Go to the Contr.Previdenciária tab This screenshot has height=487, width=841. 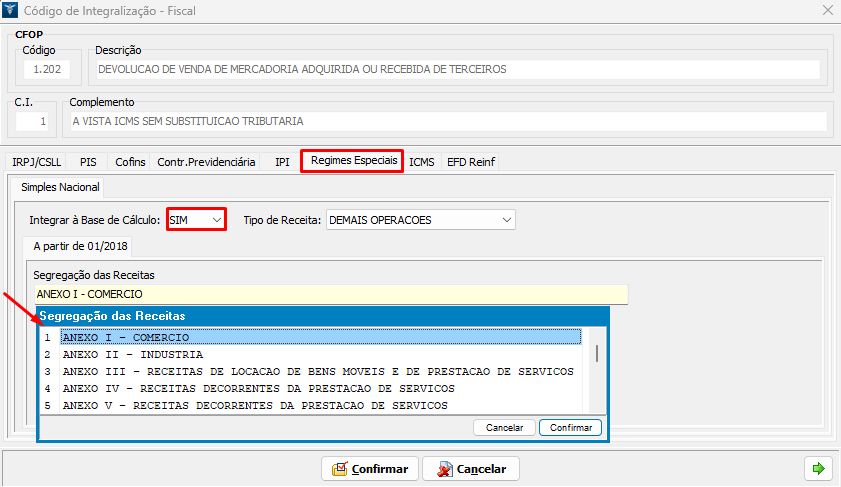pos(206,162)
